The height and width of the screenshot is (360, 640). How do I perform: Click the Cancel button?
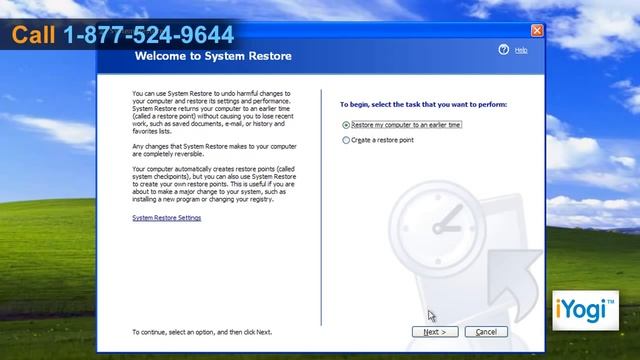tap(486, 332)
